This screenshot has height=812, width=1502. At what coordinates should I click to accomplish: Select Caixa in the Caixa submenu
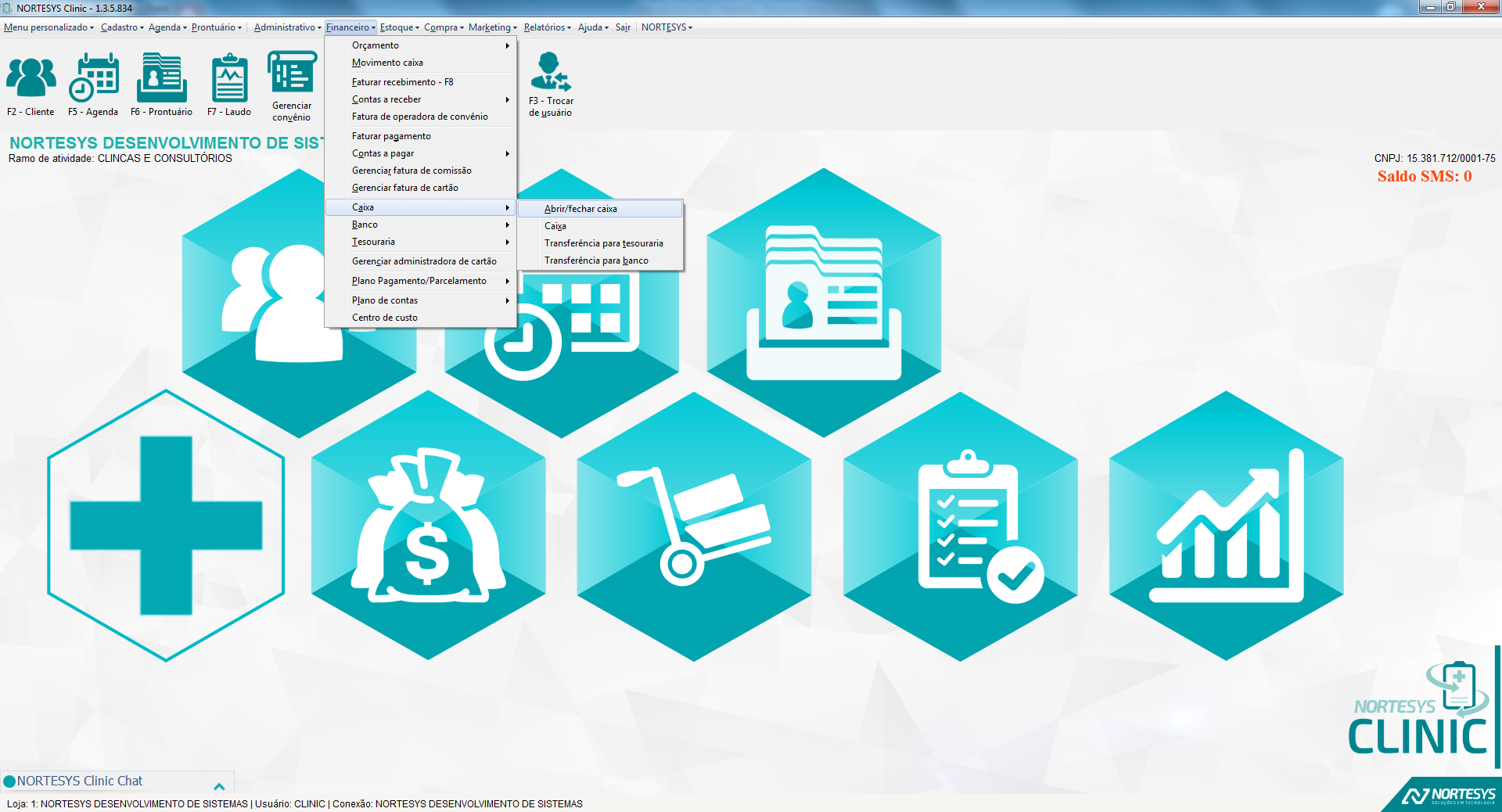601,226
